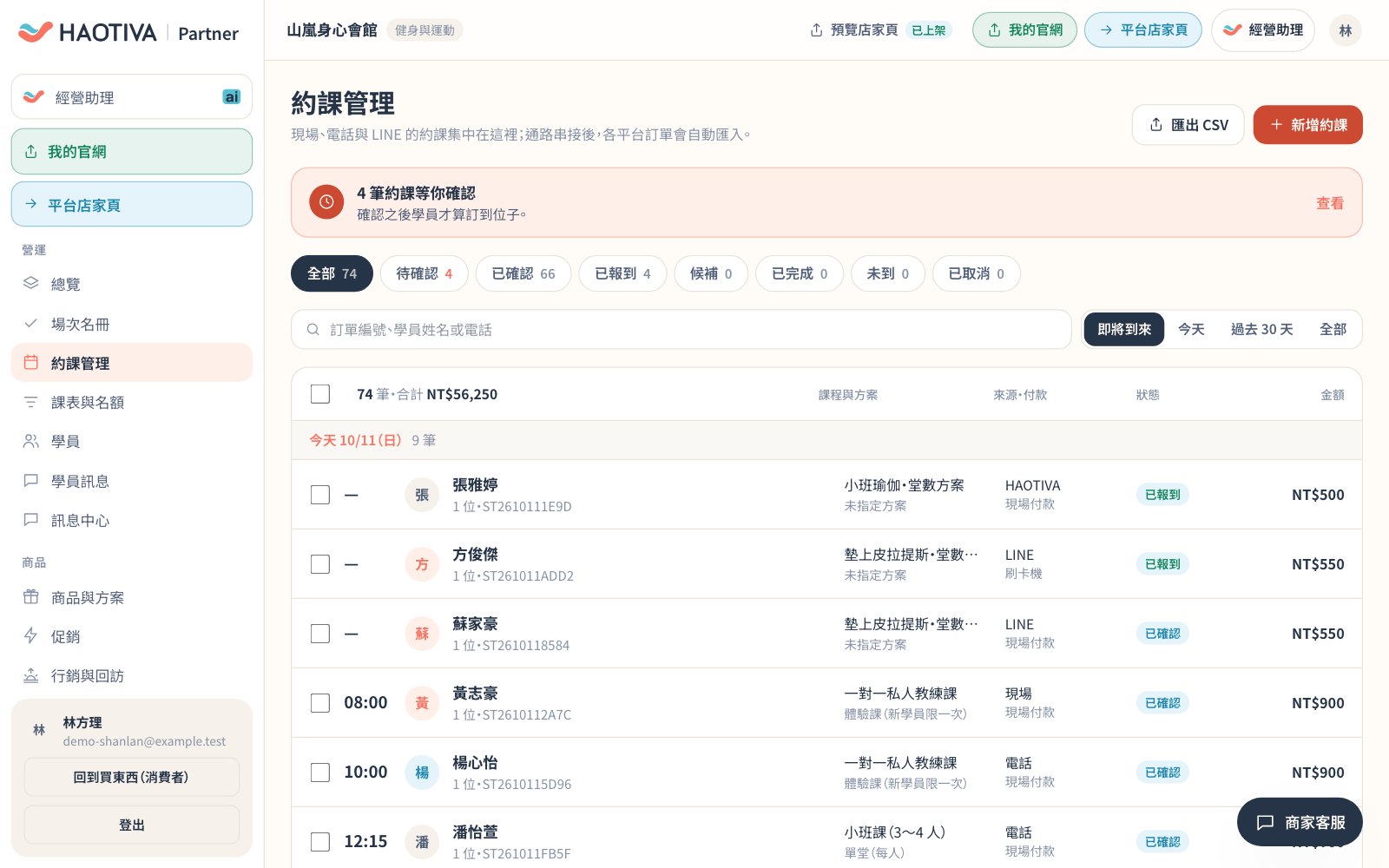Click the order number search field

[x=681, y=330]
